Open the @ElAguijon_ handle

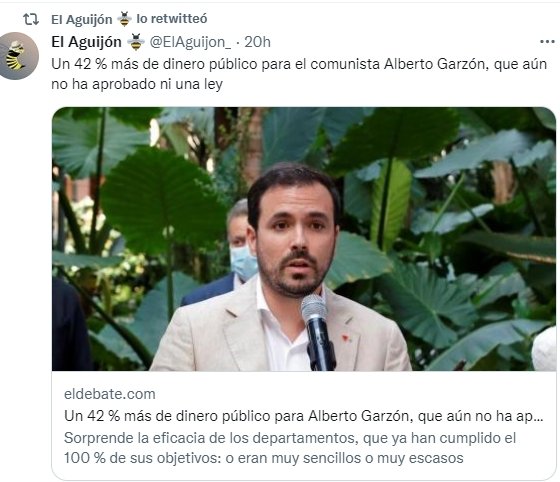(190, 42)
